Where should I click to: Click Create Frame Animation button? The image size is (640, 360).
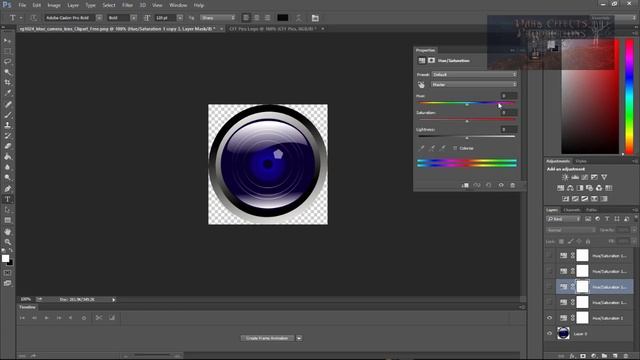click(x=267, y=338)
